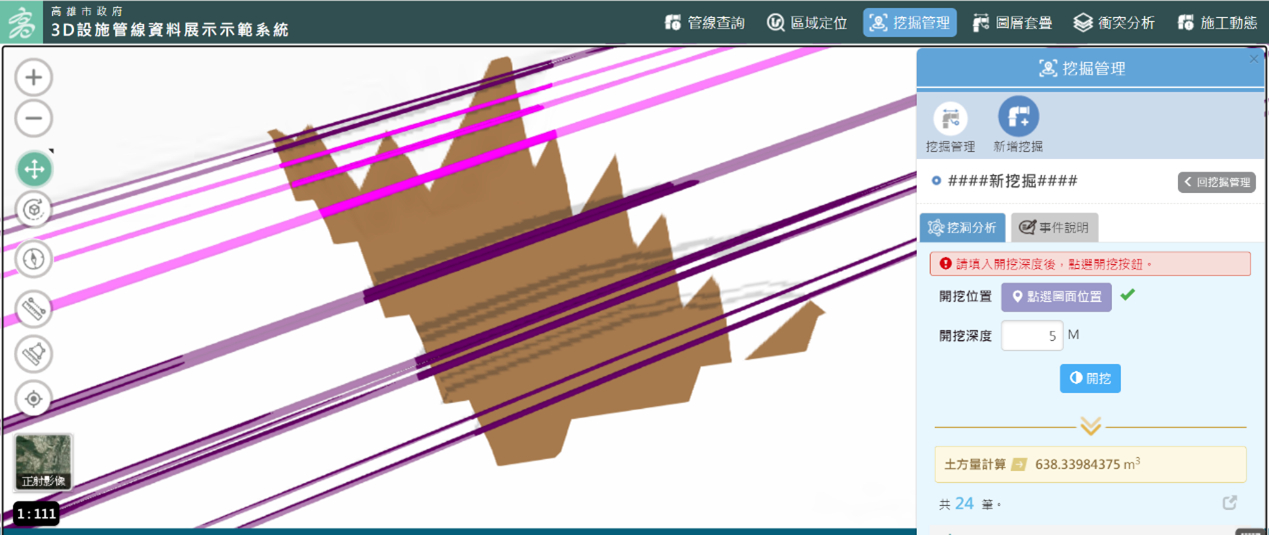Open 挖掘管理 list icon in panel

pyautogui.click(x=950, y=119)
